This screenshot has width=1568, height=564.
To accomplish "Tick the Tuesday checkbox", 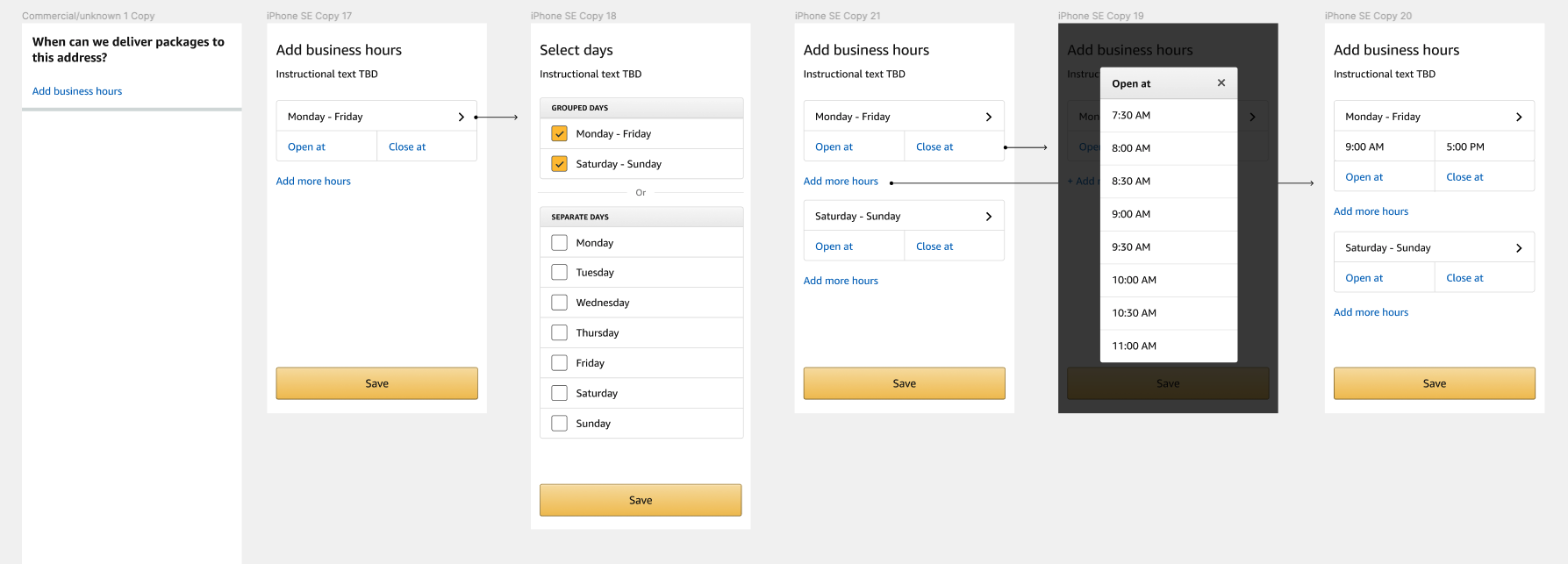I will [x=559, y=273].
